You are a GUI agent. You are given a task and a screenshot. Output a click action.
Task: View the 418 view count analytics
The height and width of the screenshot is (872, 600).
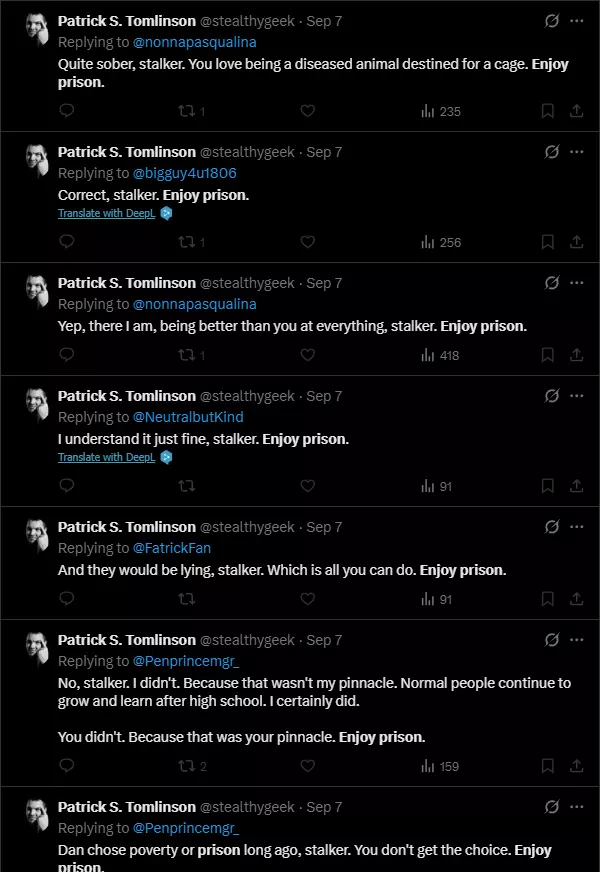tap(440, 355)
